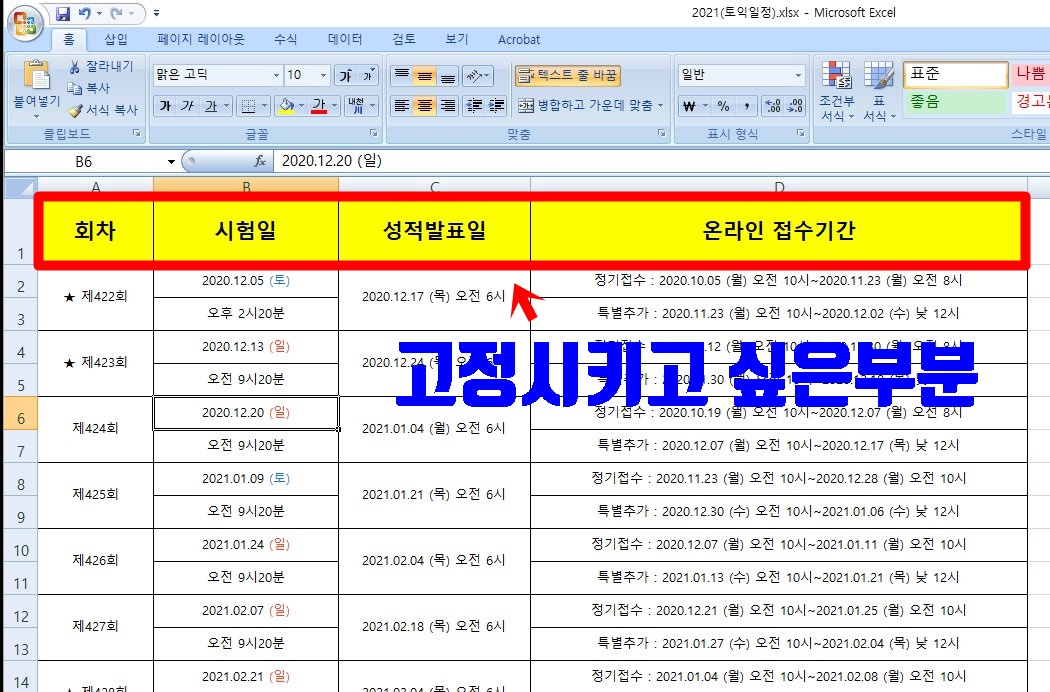The image size is (1050, 692).
Task: Increase the cell indent
Action: [x=496, y=105]
